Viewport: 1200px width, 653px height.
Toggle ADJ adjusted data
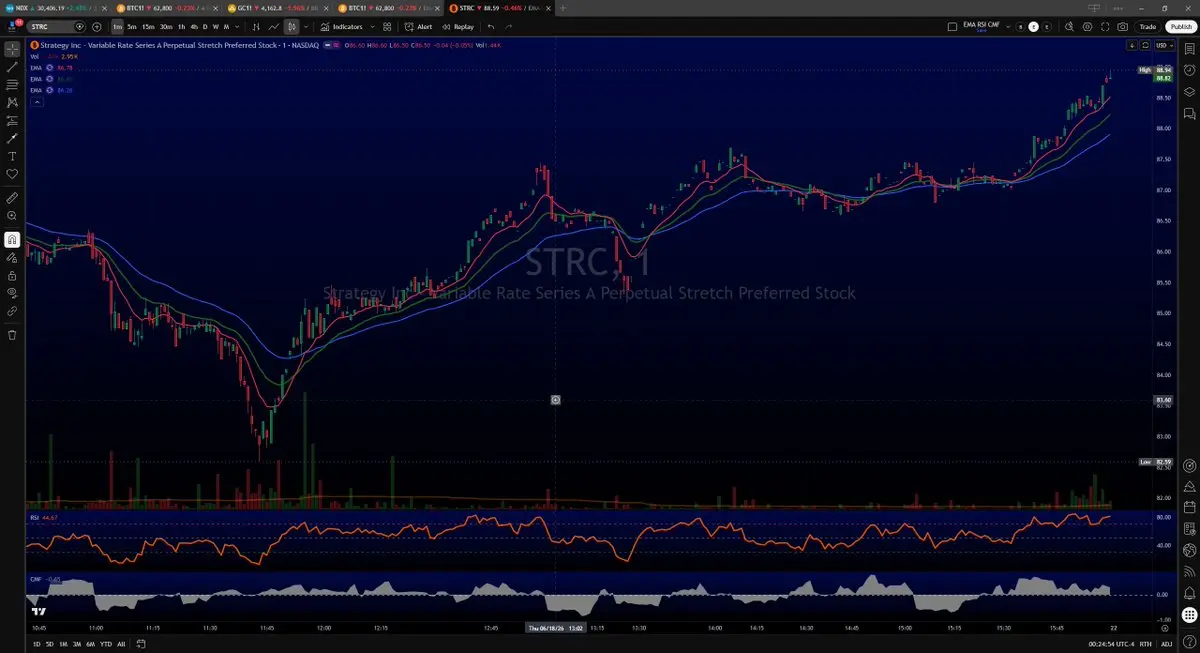tap(1165, 644)
